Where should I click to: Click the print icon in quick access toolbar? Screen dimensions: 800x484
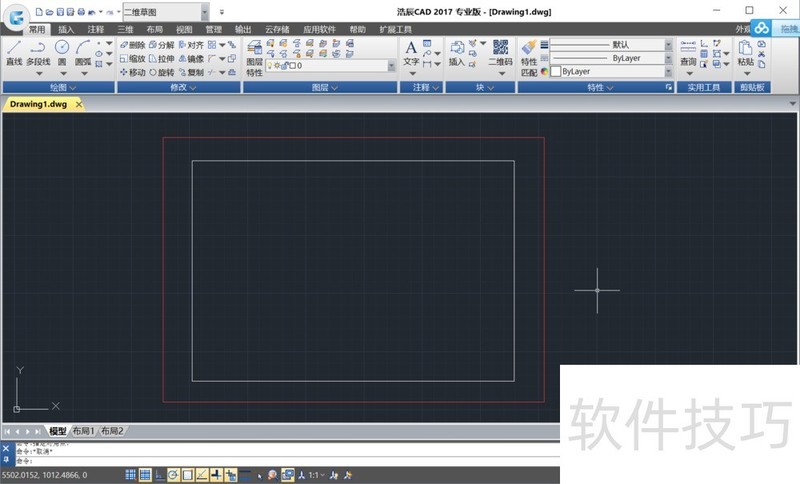[81, 12]
